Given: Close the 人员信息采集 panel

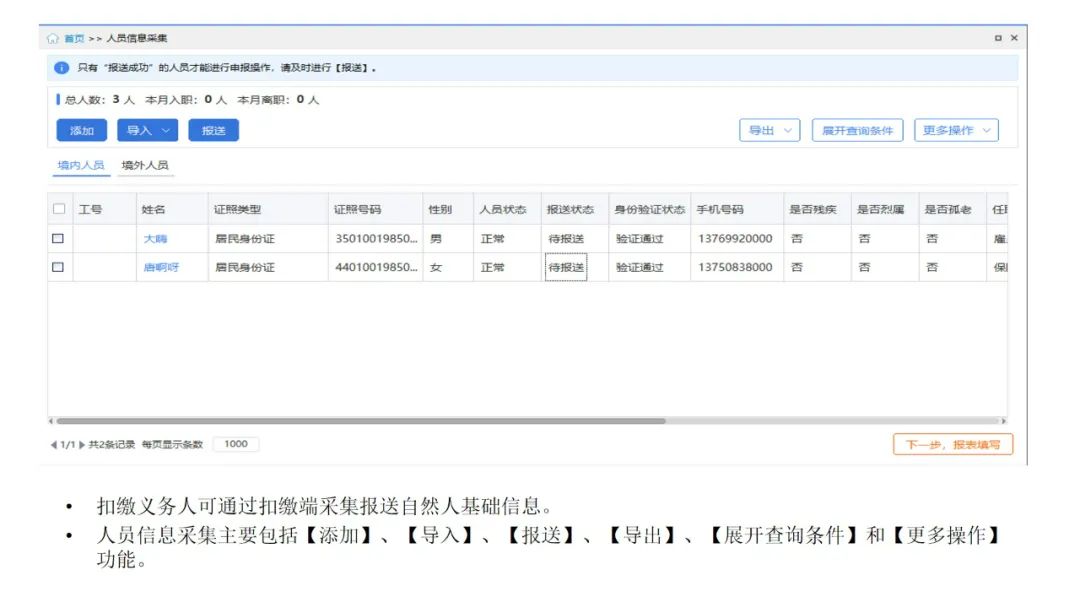Looking at the screenshot, I should pyautogui.click(x=1014, y=38).
